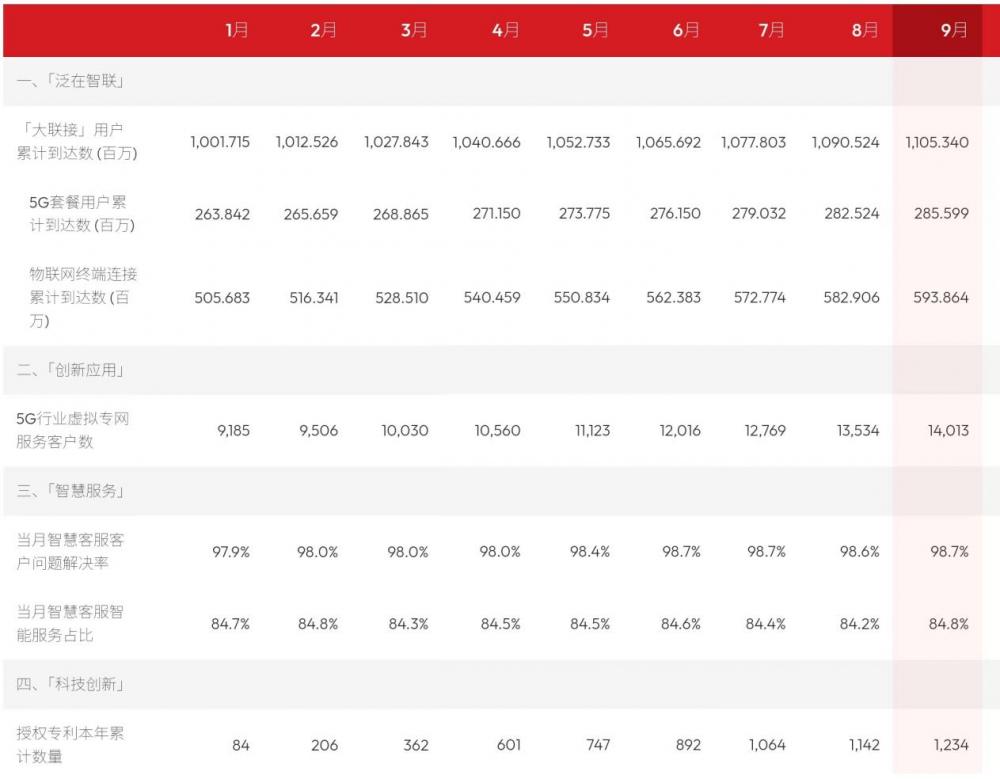This screenshot has width=1000, height=779.
Task: Click the value 206
Action: tap(325, 745)
